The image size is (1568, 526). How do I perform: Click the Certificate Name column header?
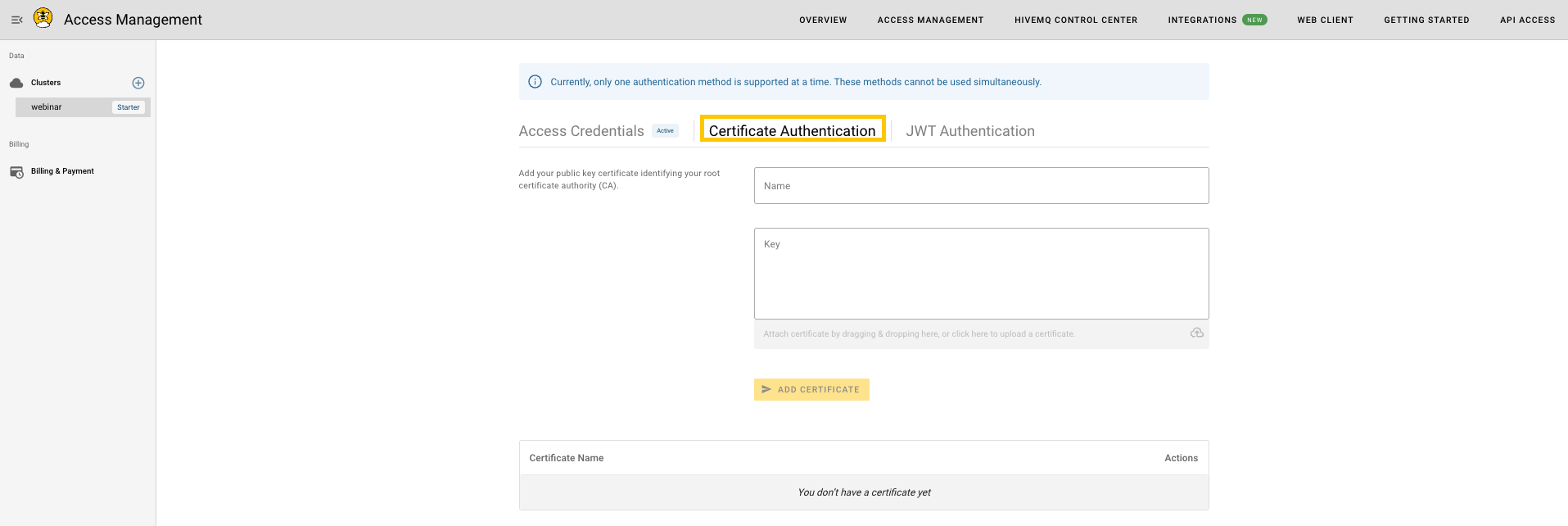567,458
